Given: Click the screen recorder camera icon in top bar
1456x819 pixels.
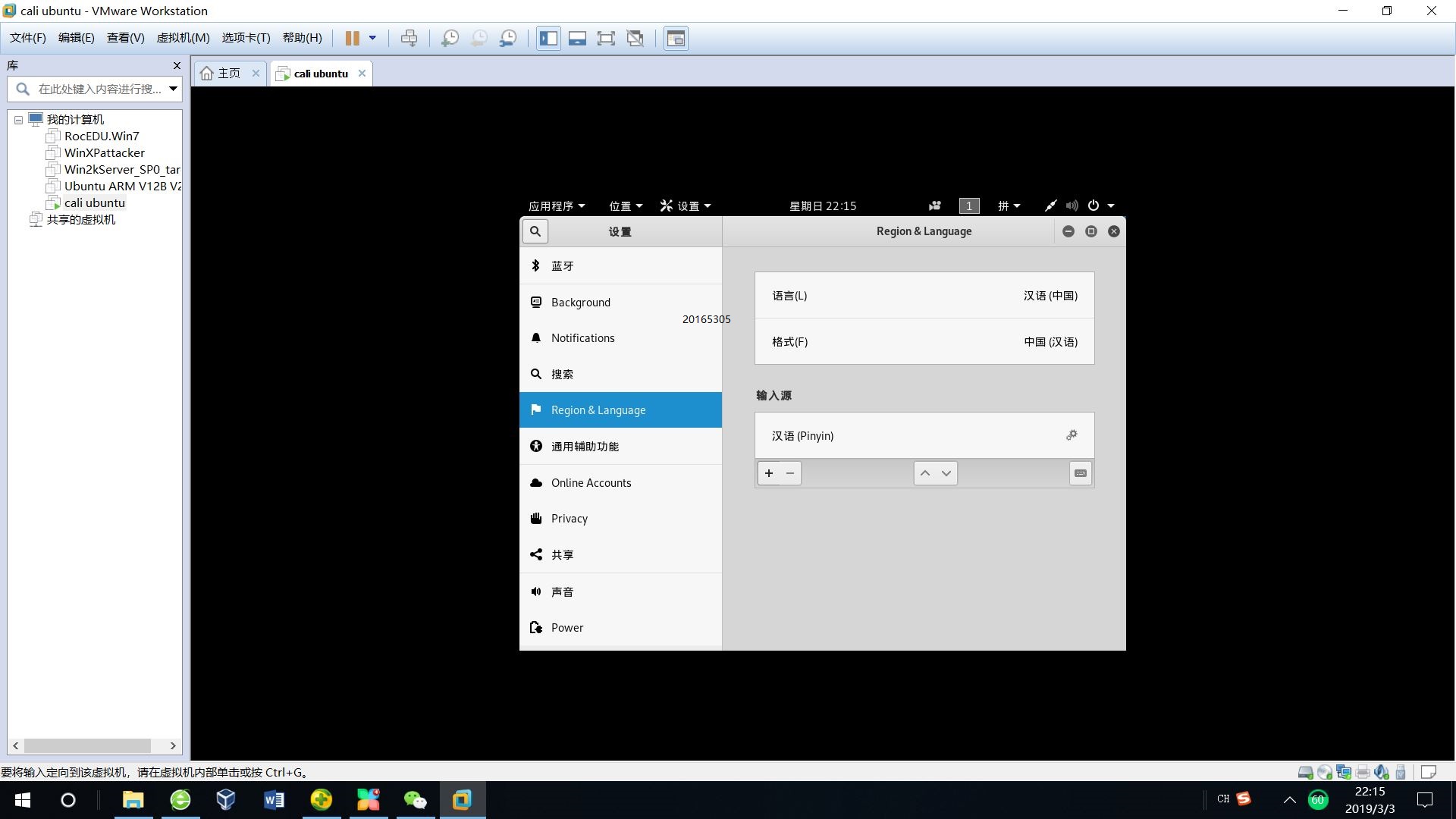Looking at the screenshot, I should pyautogui.click(x=935, y=206).
